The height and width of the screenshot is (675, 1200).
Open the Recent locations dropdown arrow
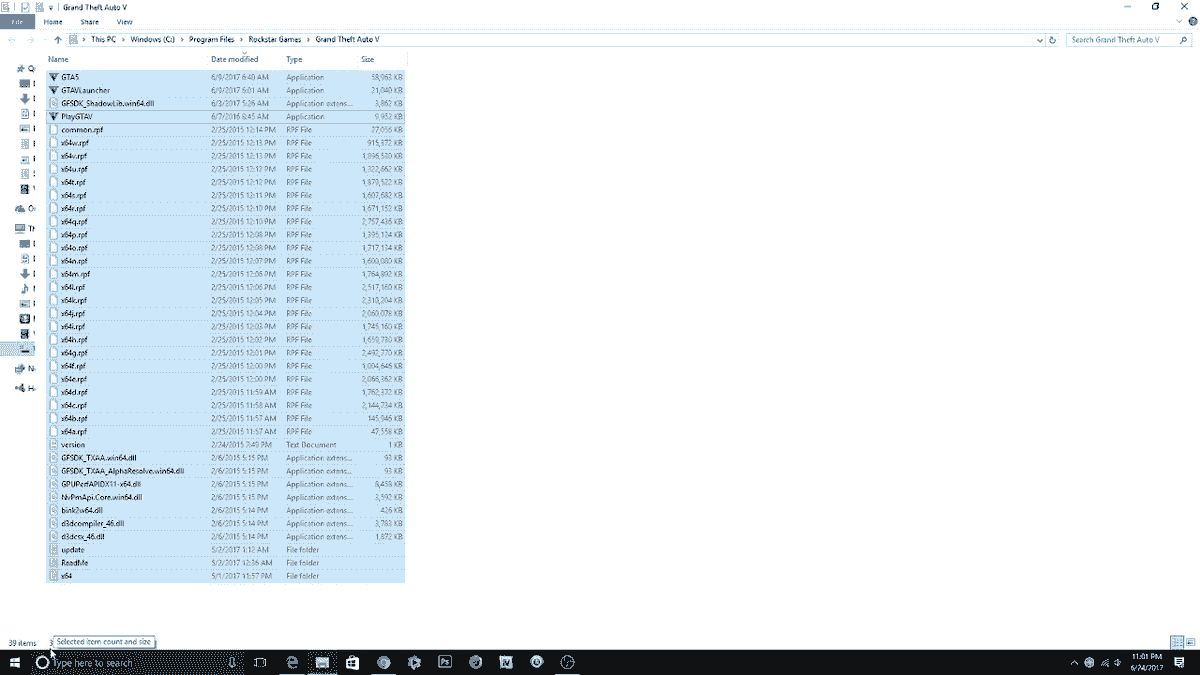[x=44, y=40]
